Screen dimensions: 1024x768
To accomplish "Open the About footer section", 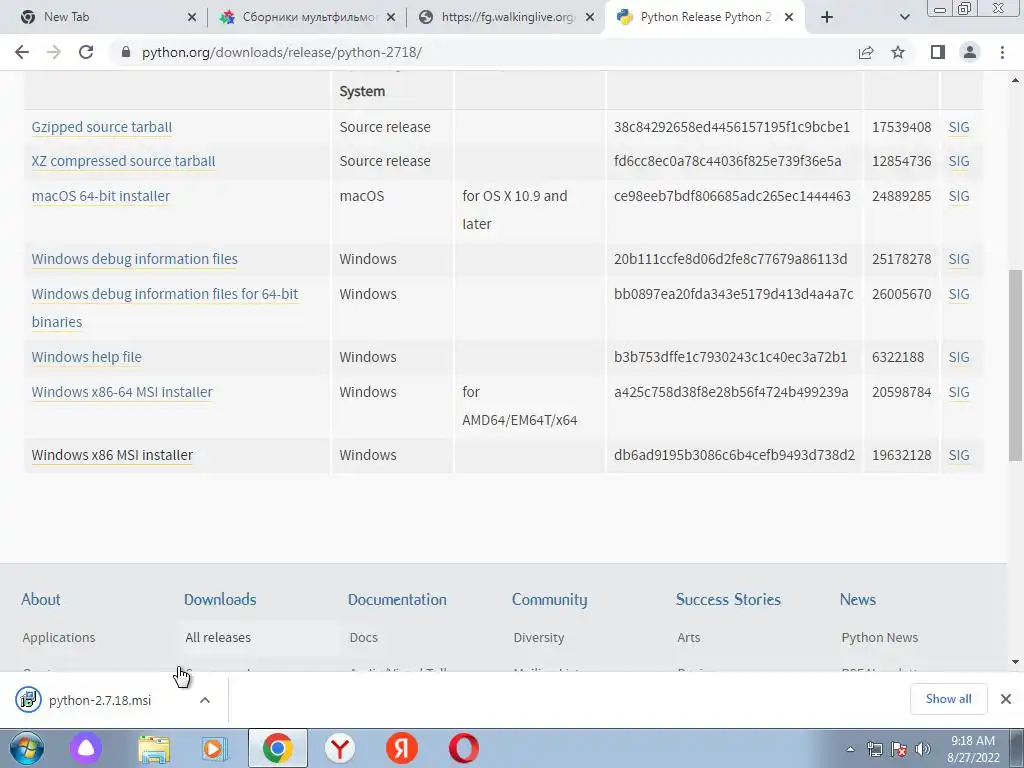I will pos(40,600).
